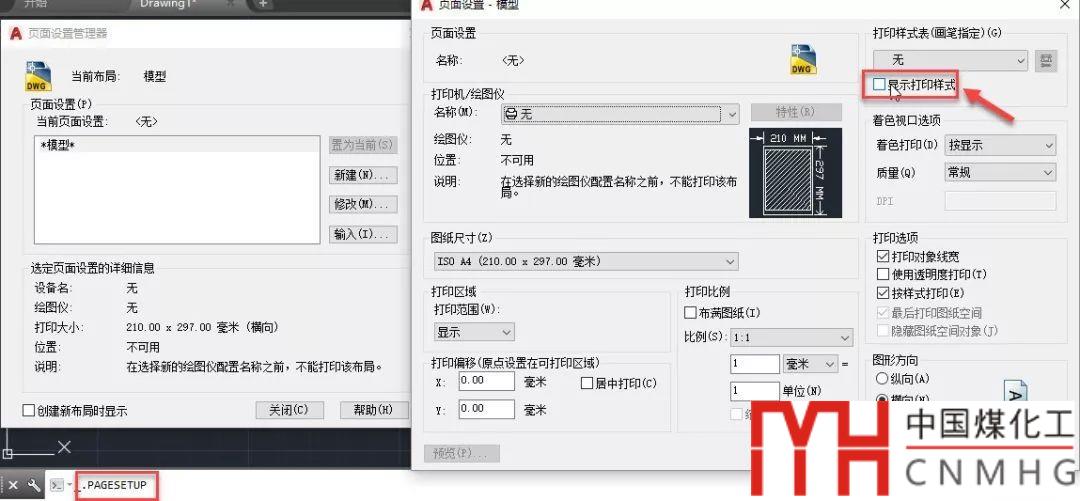Click 输入(I)... button

[364, 234]
